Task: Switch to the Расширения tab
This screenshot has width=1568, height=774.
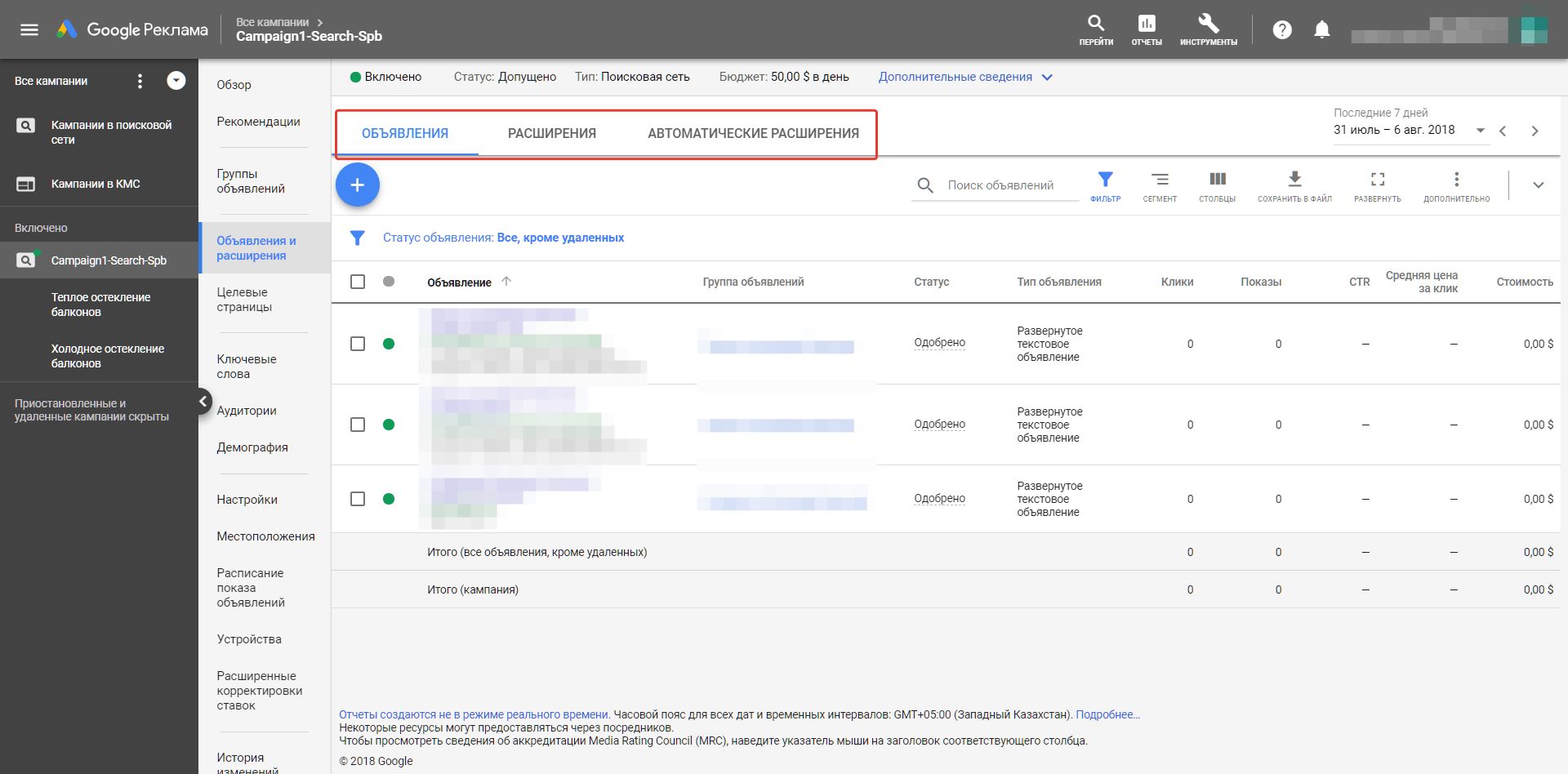Action: tap(552, 133)
